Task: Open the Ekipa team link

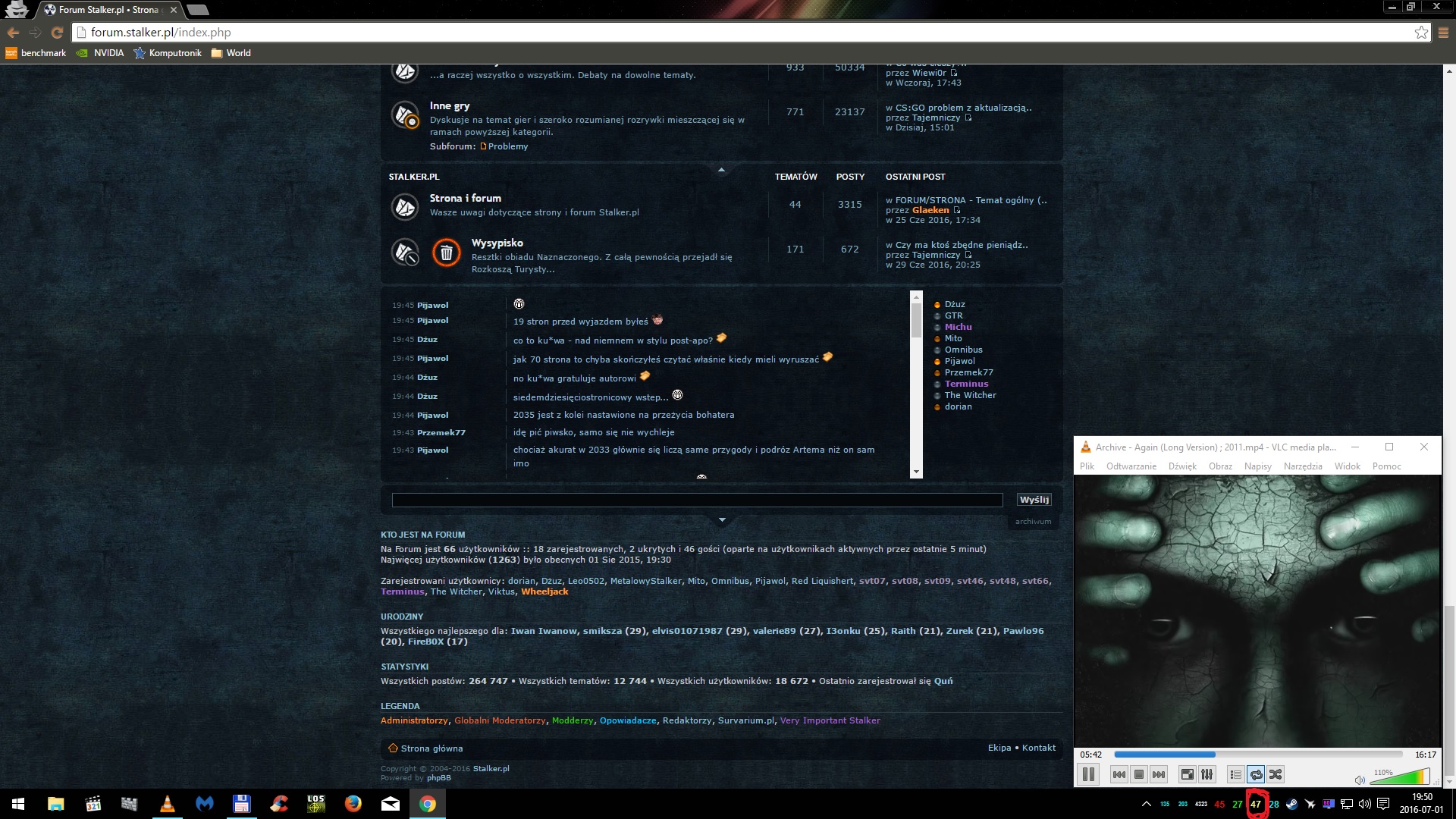Action: [x=999, y=748]
